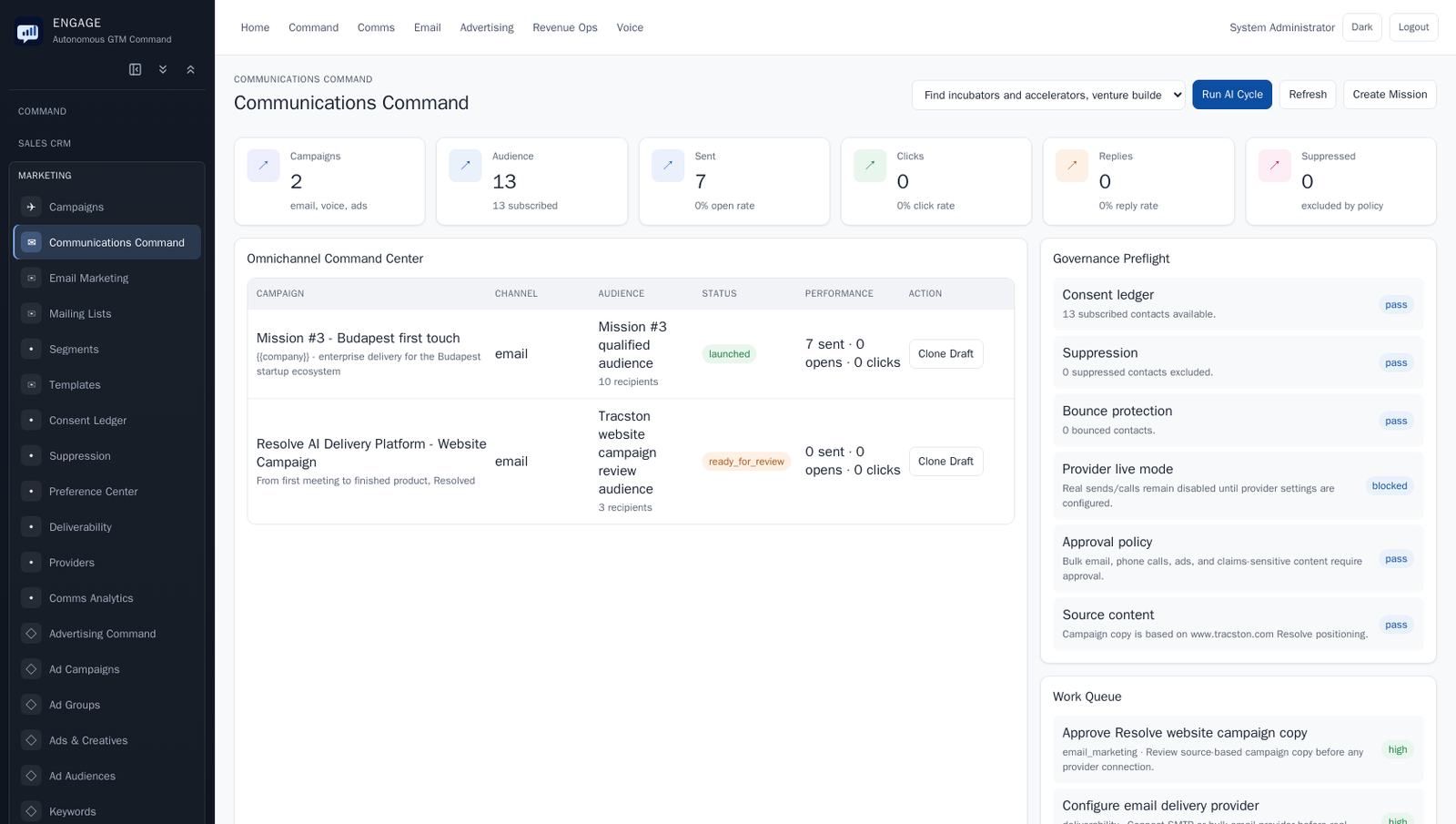Click the Source content preflight item
This screenshot has height=824, width=1456.
pos(1238,625)
